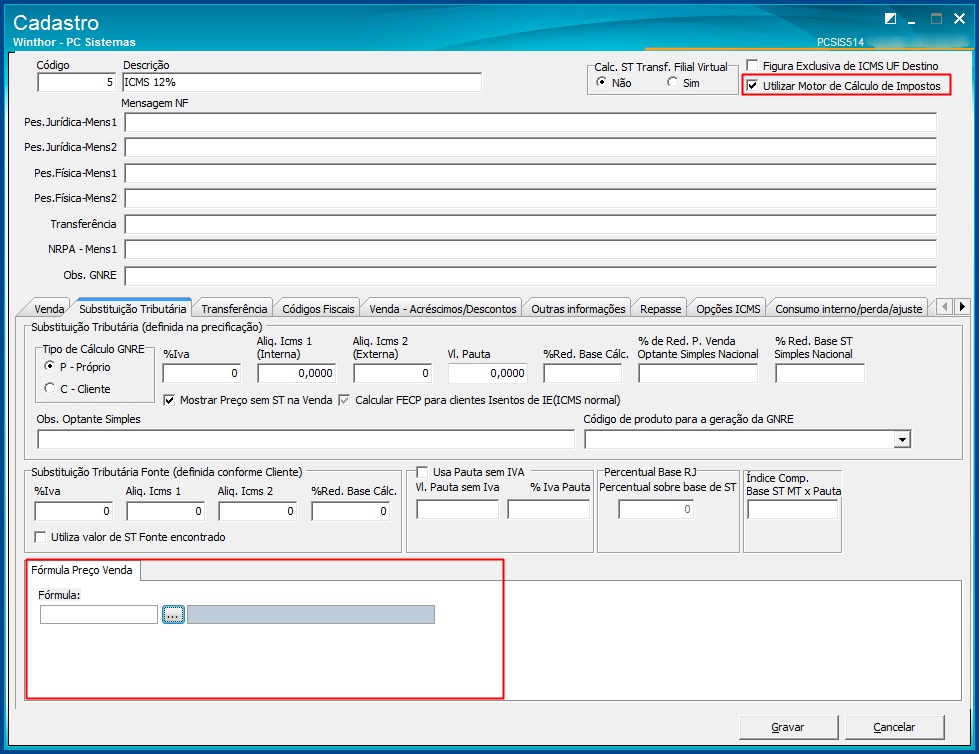The width and height of the screenshot is (979, 754).
Task: Toggle Mostrar Preço sem ST na Venda
Action: pos(169,400)
